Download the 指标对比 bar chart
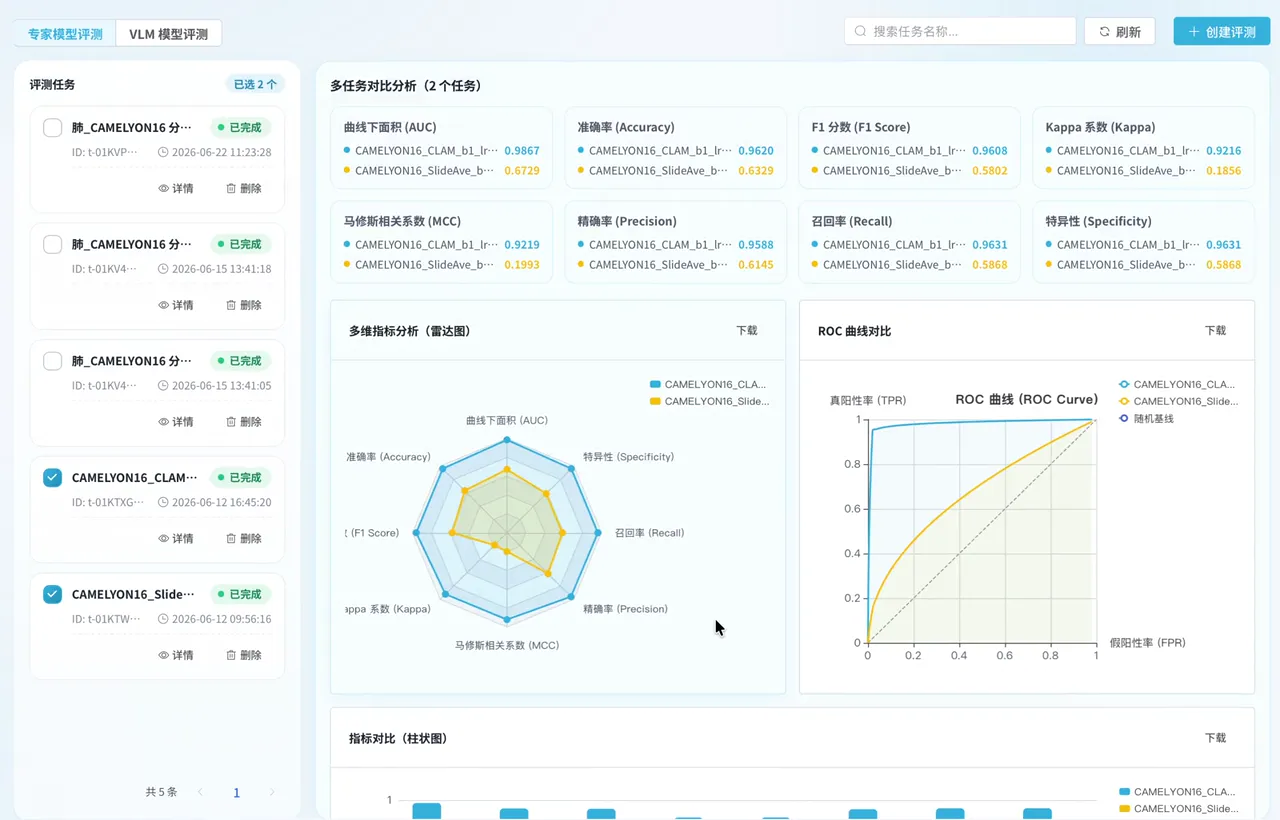The image size is (1280, 820). tap(1215, 738)
